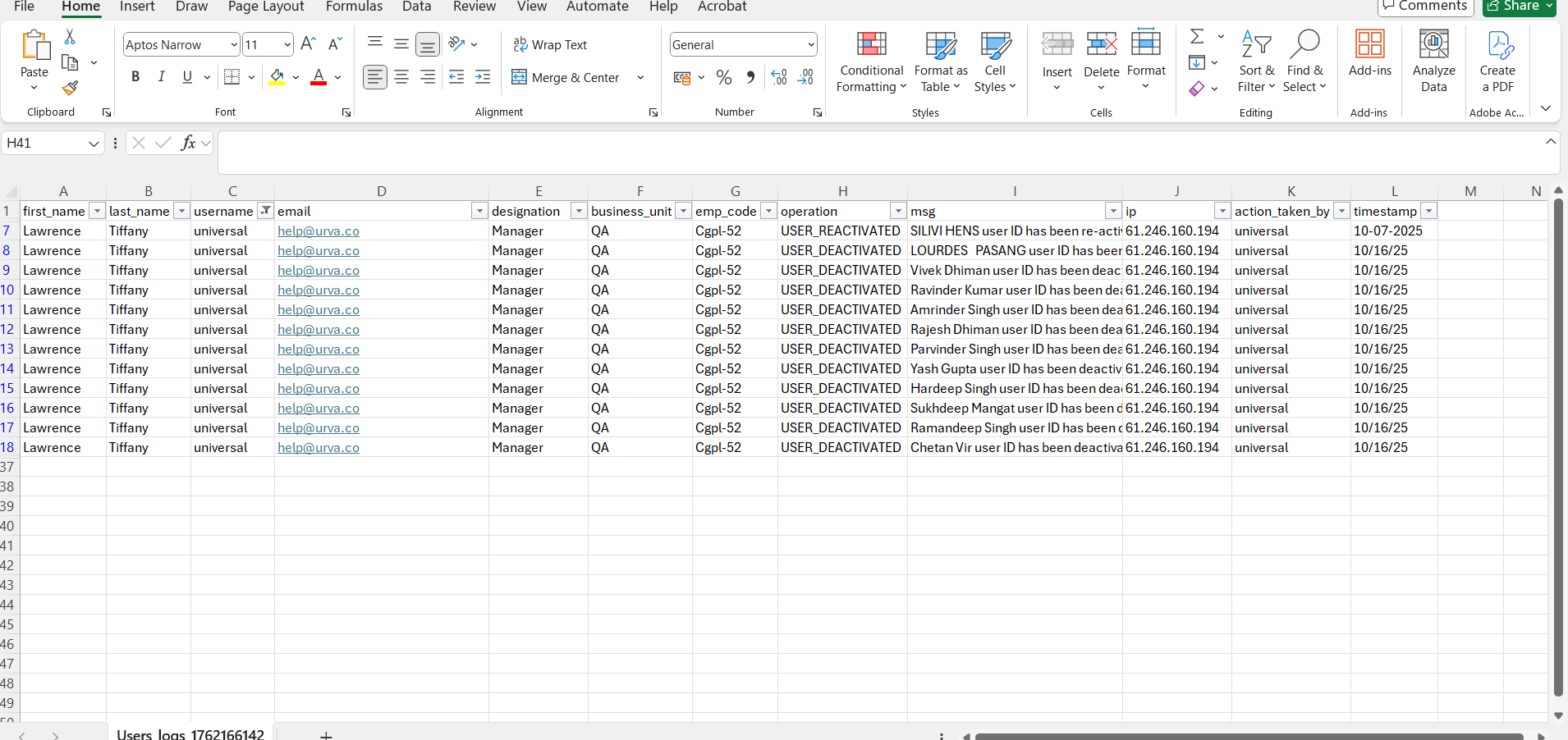
Task: Click the Analyze Data icon
Action: click(1433, 62)
